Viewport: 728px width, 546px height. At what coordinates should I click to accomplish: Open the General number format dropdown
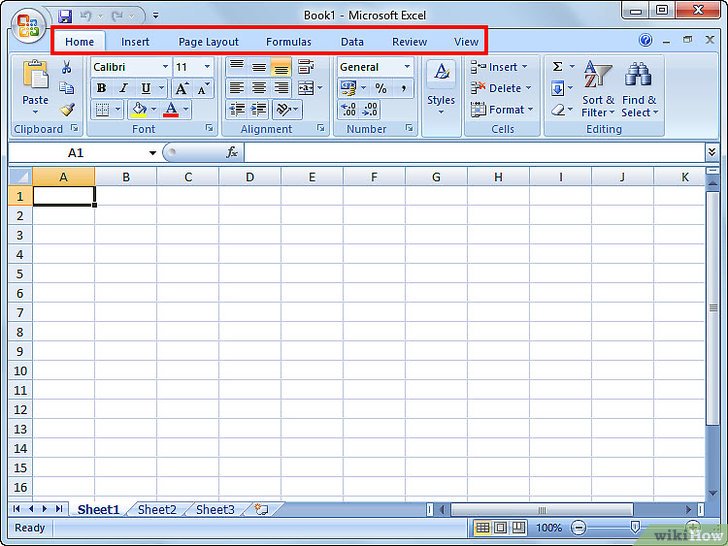407,67
